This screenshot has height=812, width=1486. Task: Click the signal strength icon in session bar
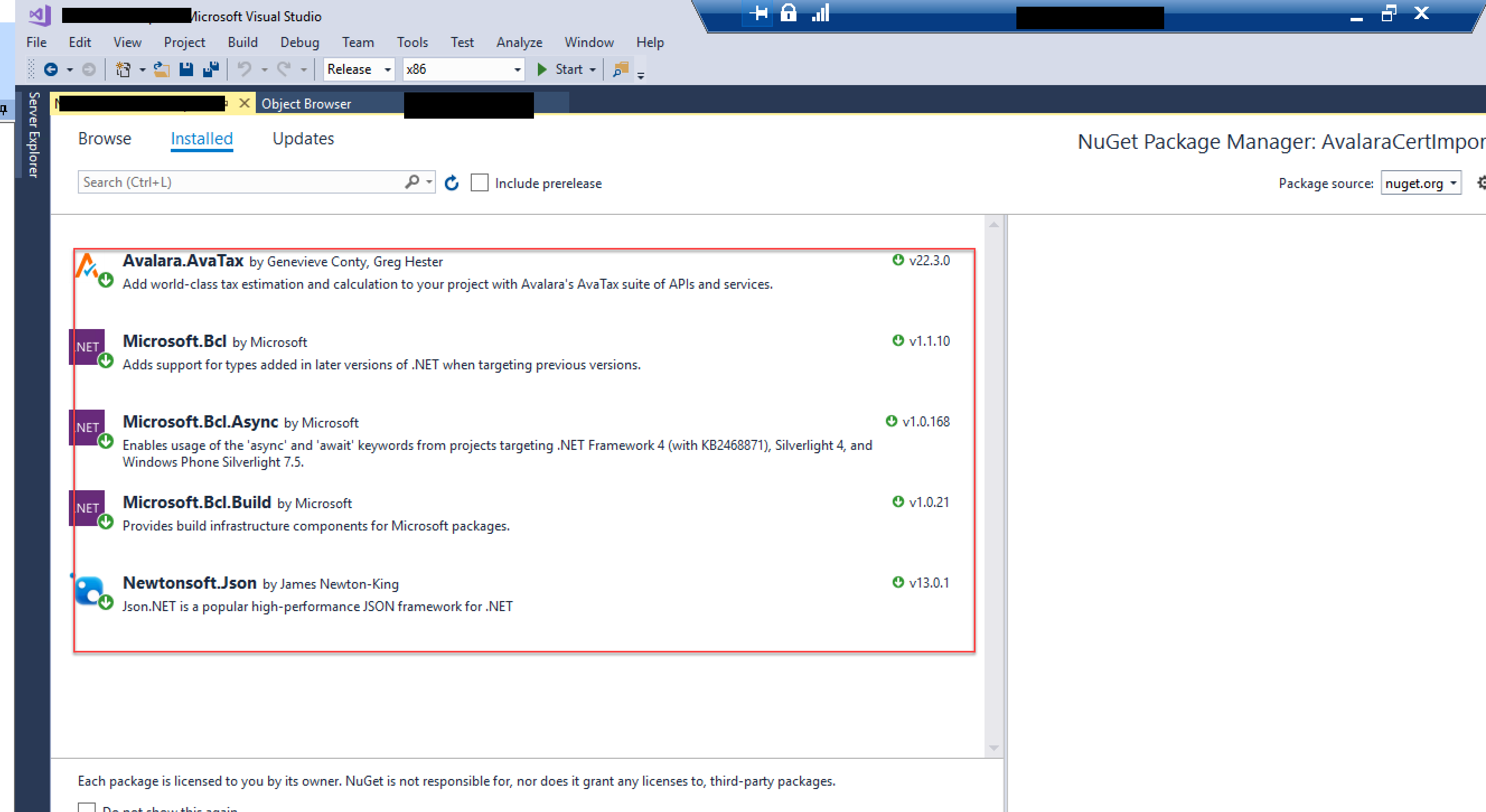(821, 13)
